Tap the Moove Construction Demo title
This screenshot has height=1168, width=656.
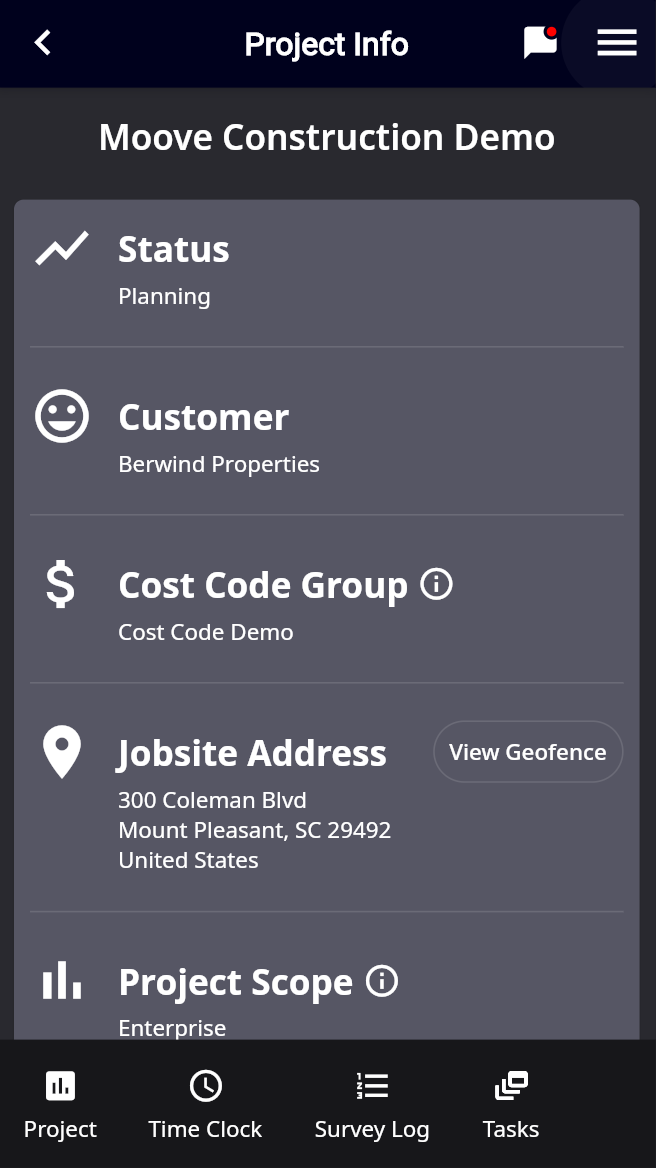(327, 137)
